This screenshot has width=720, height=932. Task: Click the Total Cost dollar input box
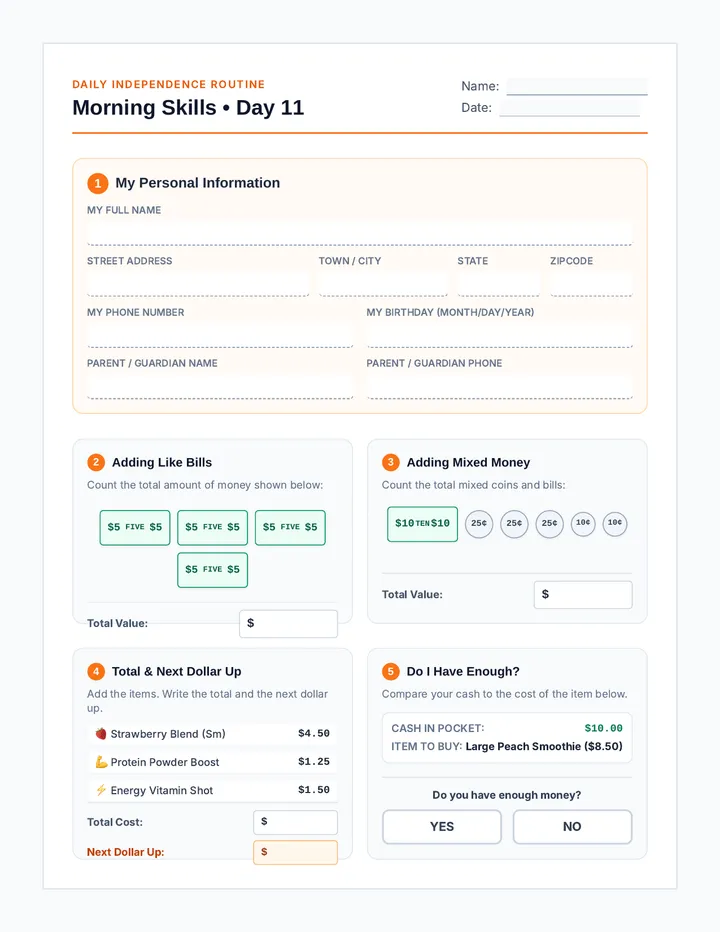click(295, 822)
